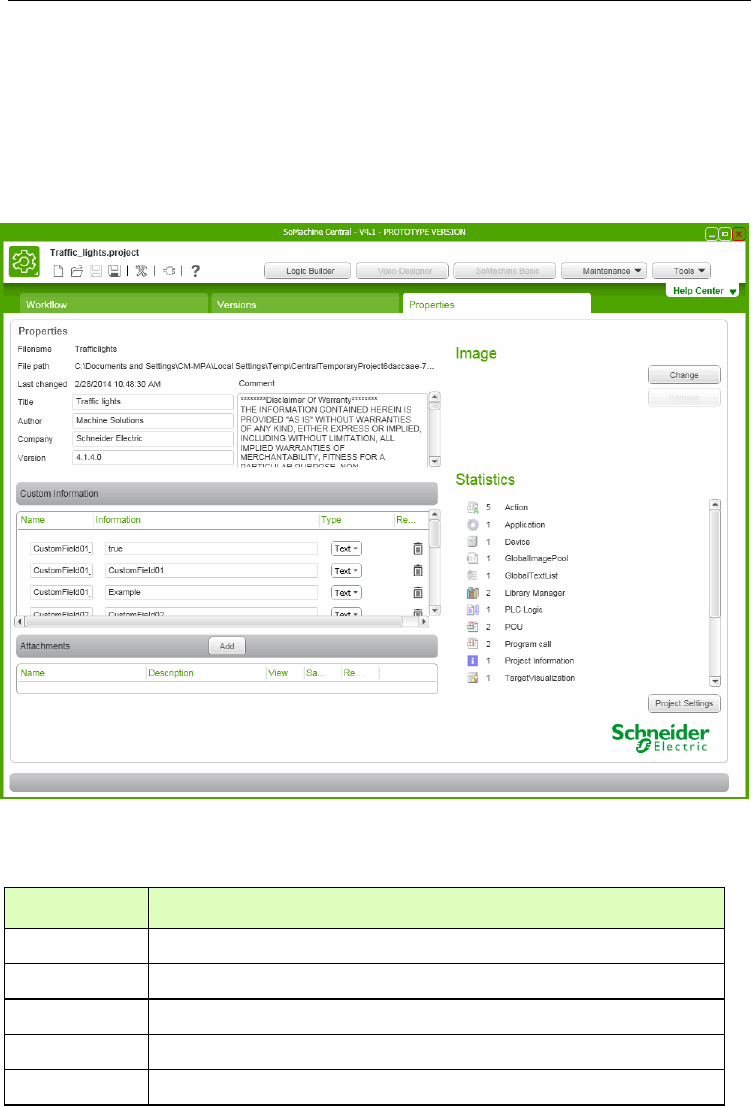This screenshot has width=751, height=1106.
Task: Switch to the Workflow tab
Action: point(114,304)
